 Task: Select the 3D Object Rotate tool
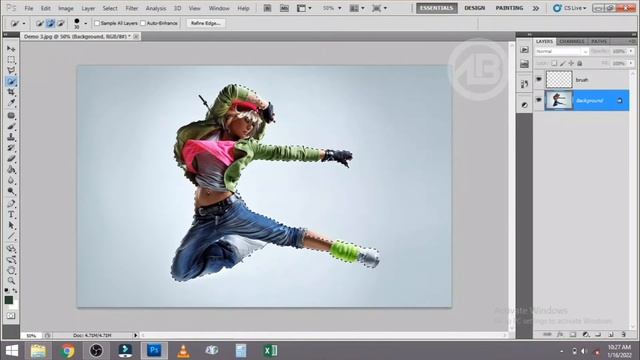coord(11,249)
